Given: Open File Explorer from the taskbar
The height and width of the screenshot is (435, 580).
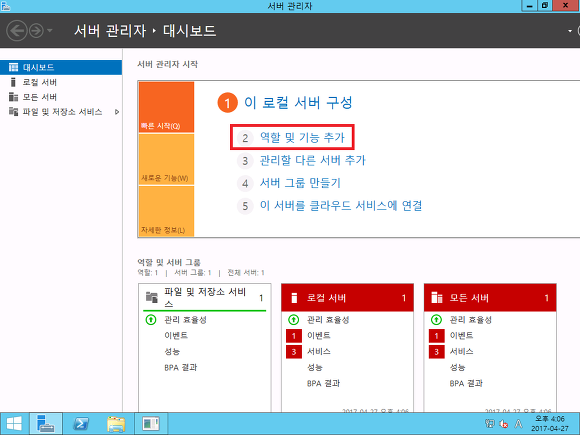Looking at the screenshot, I should click(116, 424).
